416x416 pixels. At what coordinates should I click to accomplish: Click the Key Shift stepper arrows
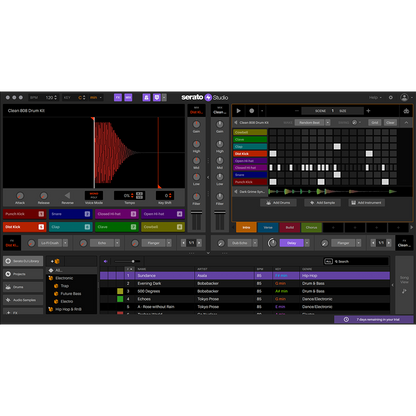(x=170, y=195)
